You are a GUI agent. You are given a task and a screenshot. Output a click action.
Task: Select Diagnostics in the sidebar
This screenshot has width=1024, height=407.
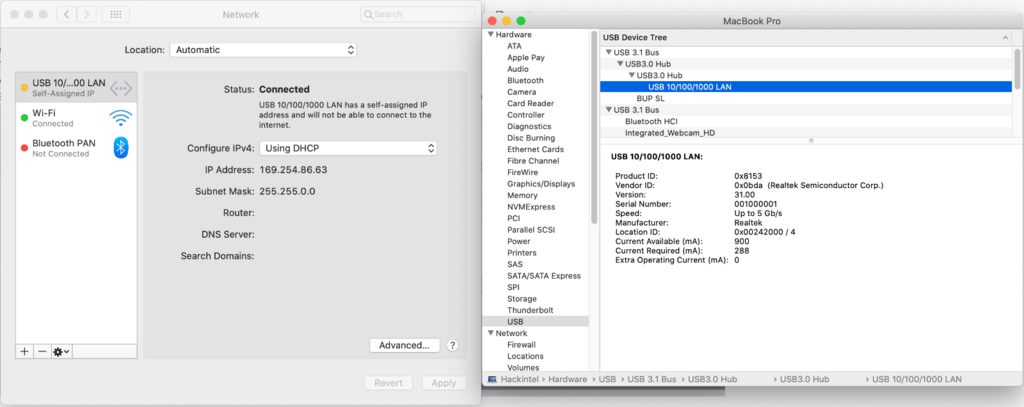(529, 126)
